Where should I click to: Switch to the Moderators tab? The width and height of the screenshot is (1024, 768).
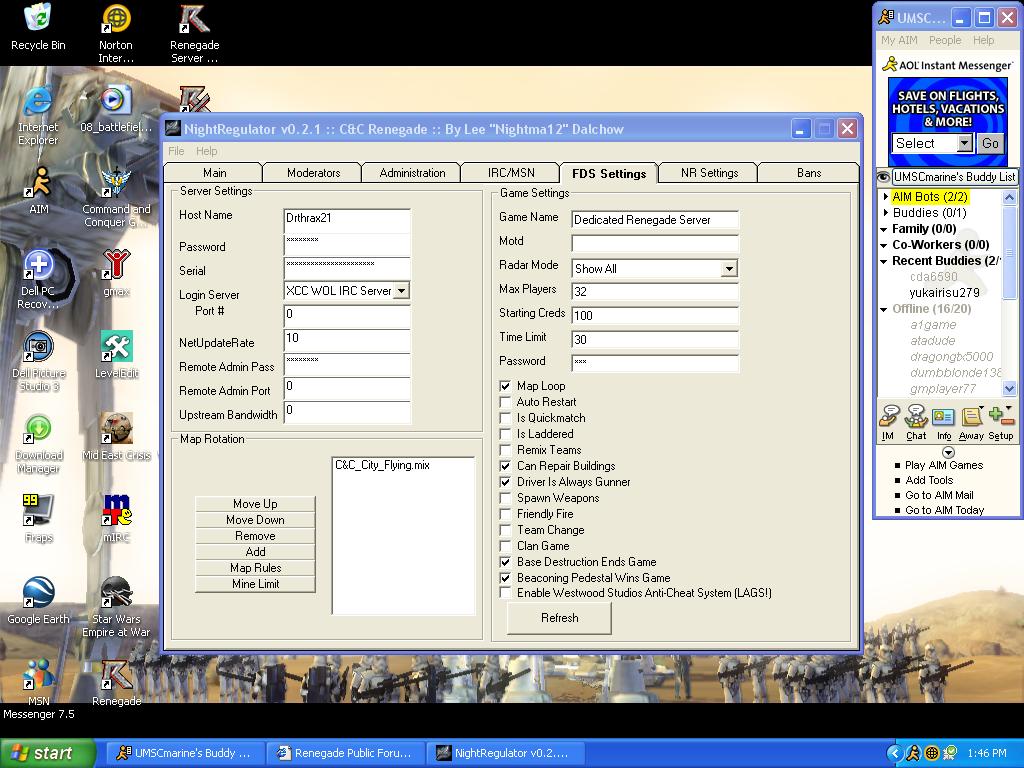click(x=313, y=173)
